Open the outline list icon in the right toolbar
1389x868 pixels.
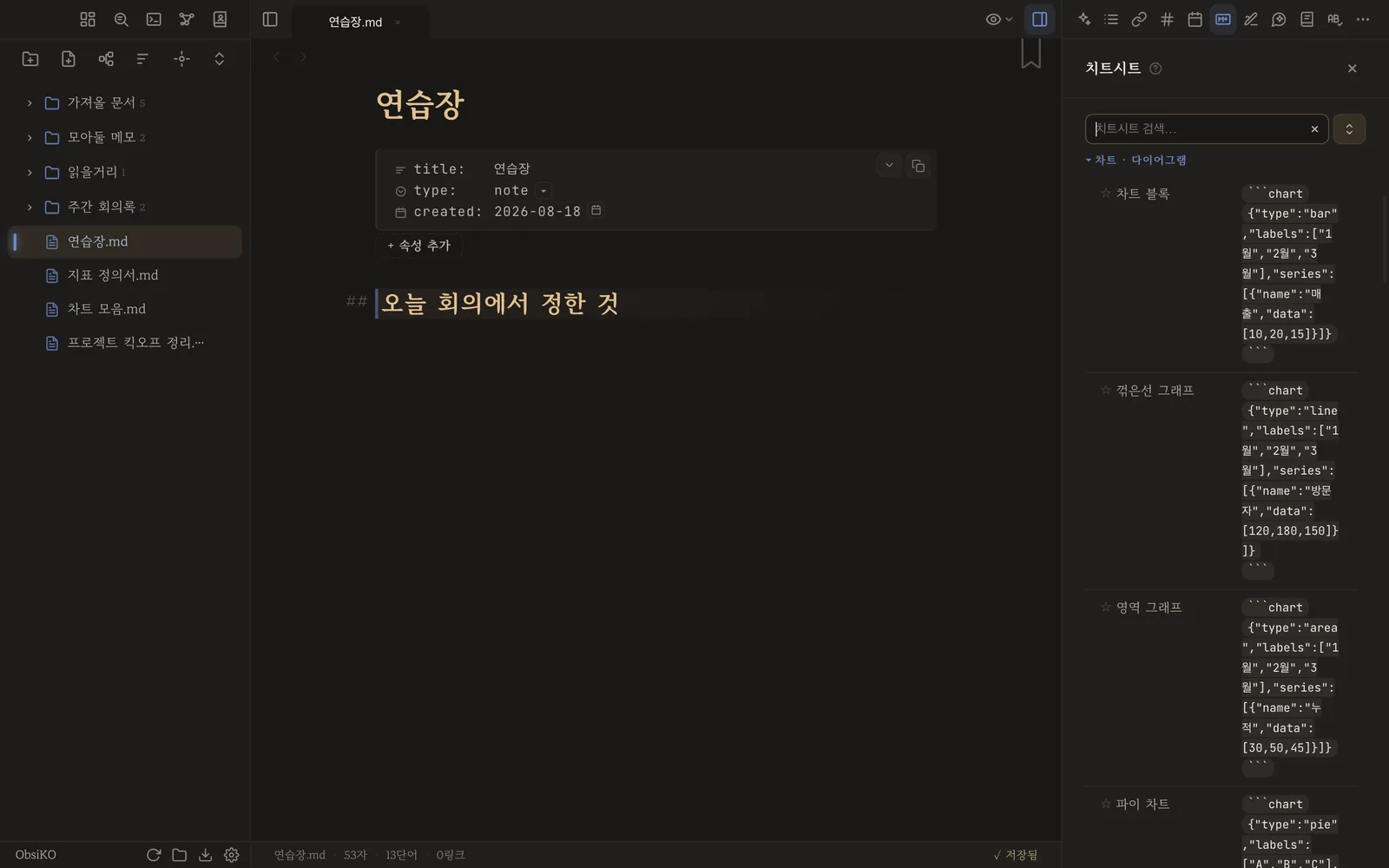pyautogui.click(x=1111, y=19)
